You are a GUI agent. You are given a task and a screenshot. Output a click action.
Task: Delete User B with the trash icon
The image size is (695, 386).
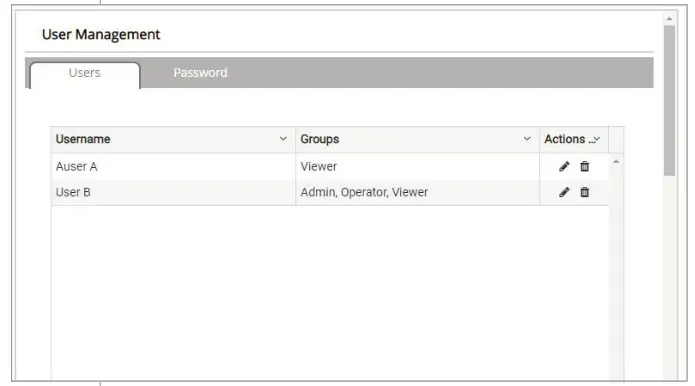coord(585,192)
